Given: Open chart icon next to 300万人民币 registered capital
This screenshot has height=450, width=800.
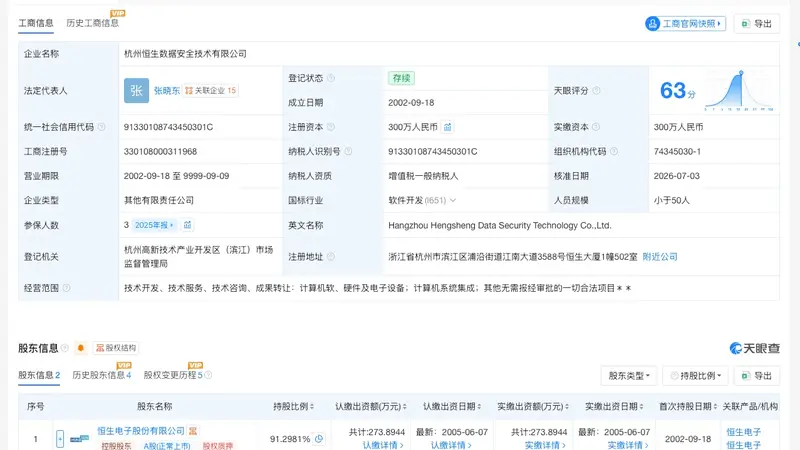Looking at the screenshot, I should tap(447, 127).
